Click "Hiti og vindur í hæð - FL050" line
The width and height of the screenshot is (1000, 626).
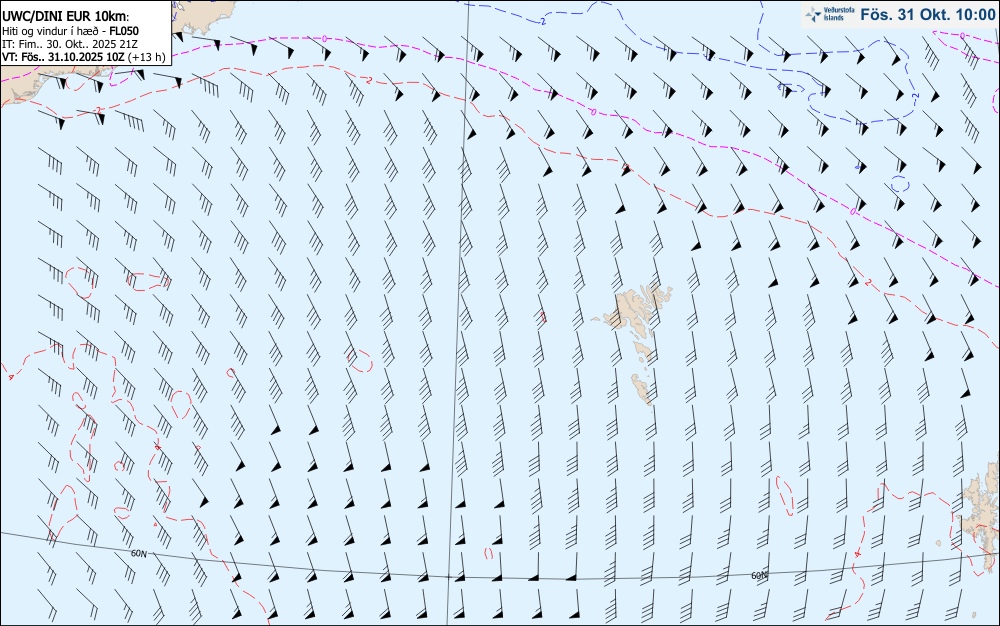pyautogui.click(x=70, y=31)
